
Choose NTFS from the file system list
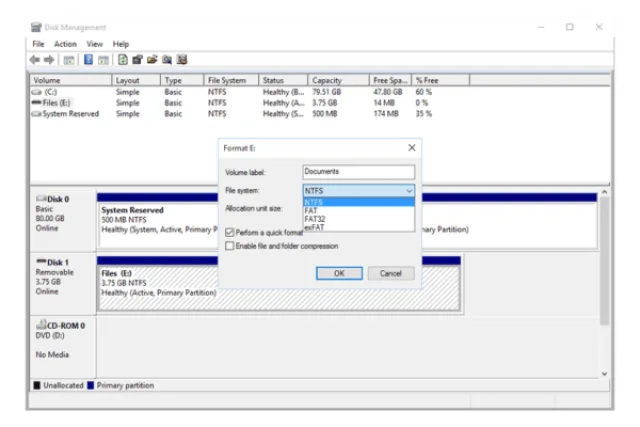point(358,202)
